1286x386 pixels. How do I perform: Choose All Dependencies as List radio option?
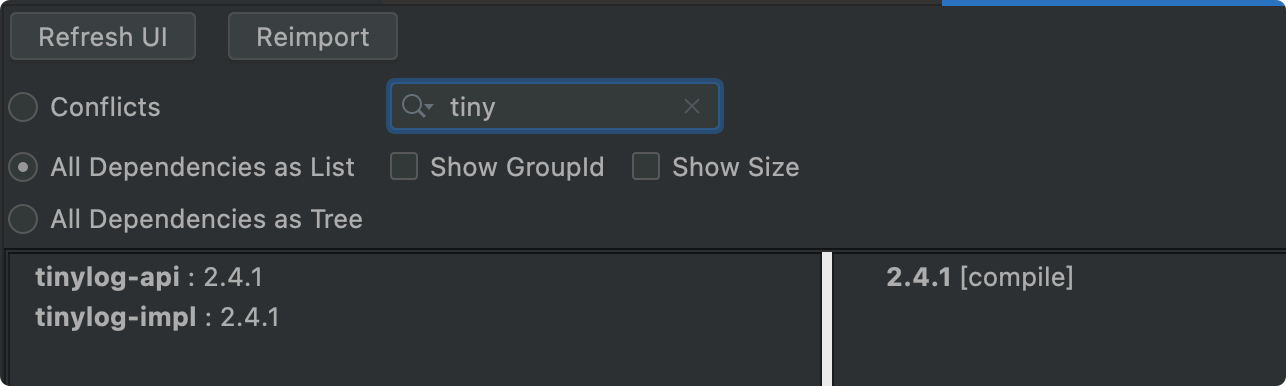click(23, 167)
